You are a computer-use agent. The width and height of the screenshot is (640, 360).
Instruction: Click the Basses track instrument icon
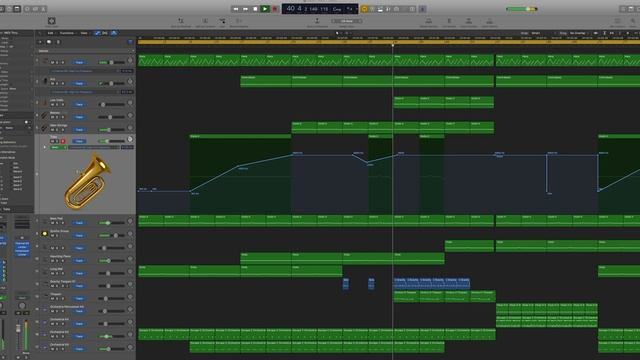[x=44, y=116]
